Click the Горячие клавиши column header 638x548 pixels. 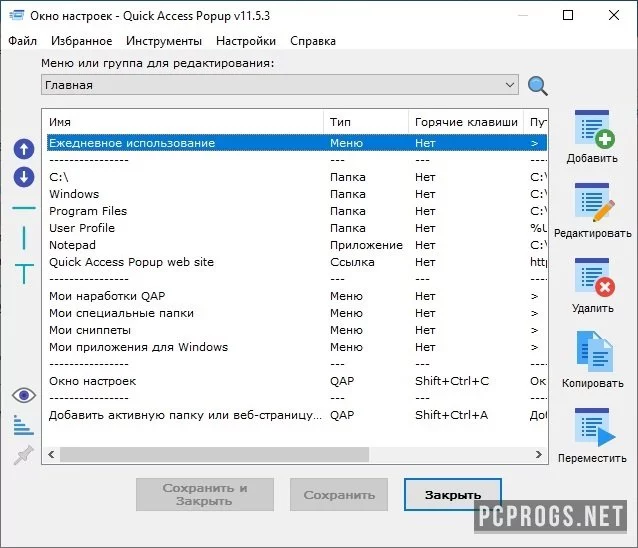point(466,122)
